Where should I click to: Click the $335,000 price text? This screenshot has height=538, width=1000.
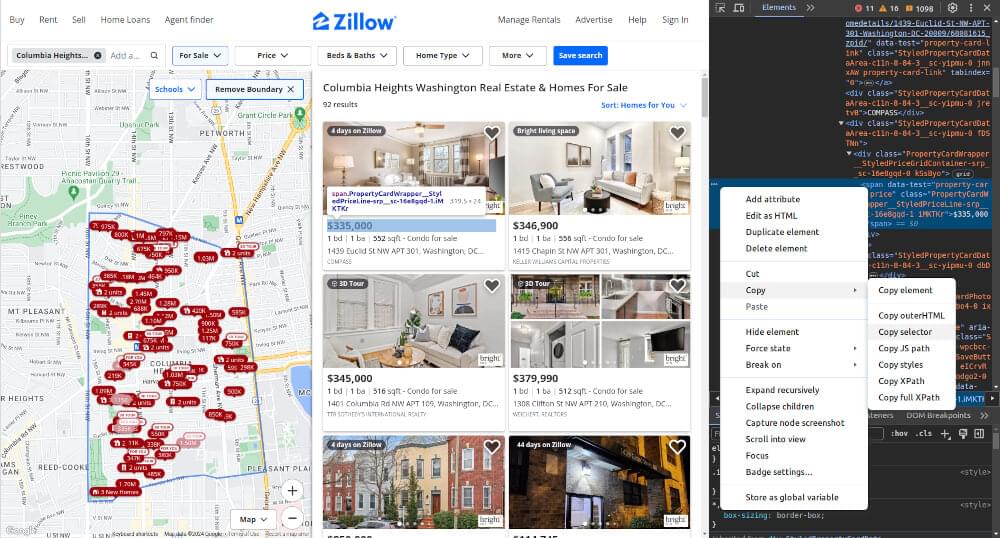pyautogui.click(x=349, y=226)
